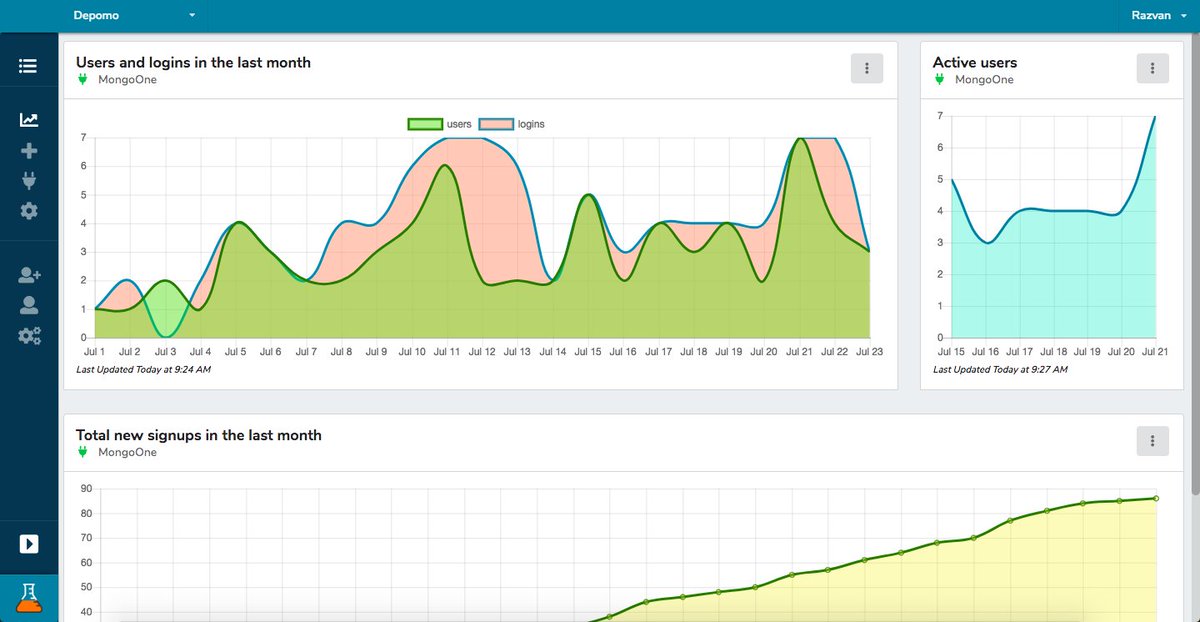Click the 'Active users' chart title
This screenshot has width=1200, height=622.
point(975,62)
